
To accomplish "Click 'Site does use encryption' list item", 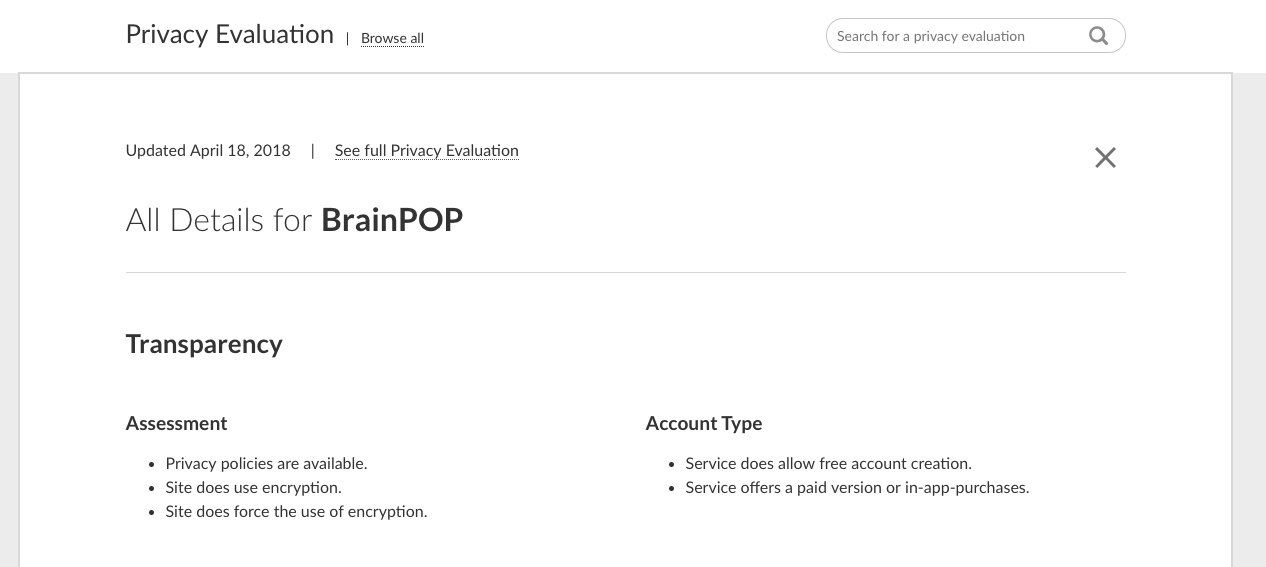I will (253, 488).
